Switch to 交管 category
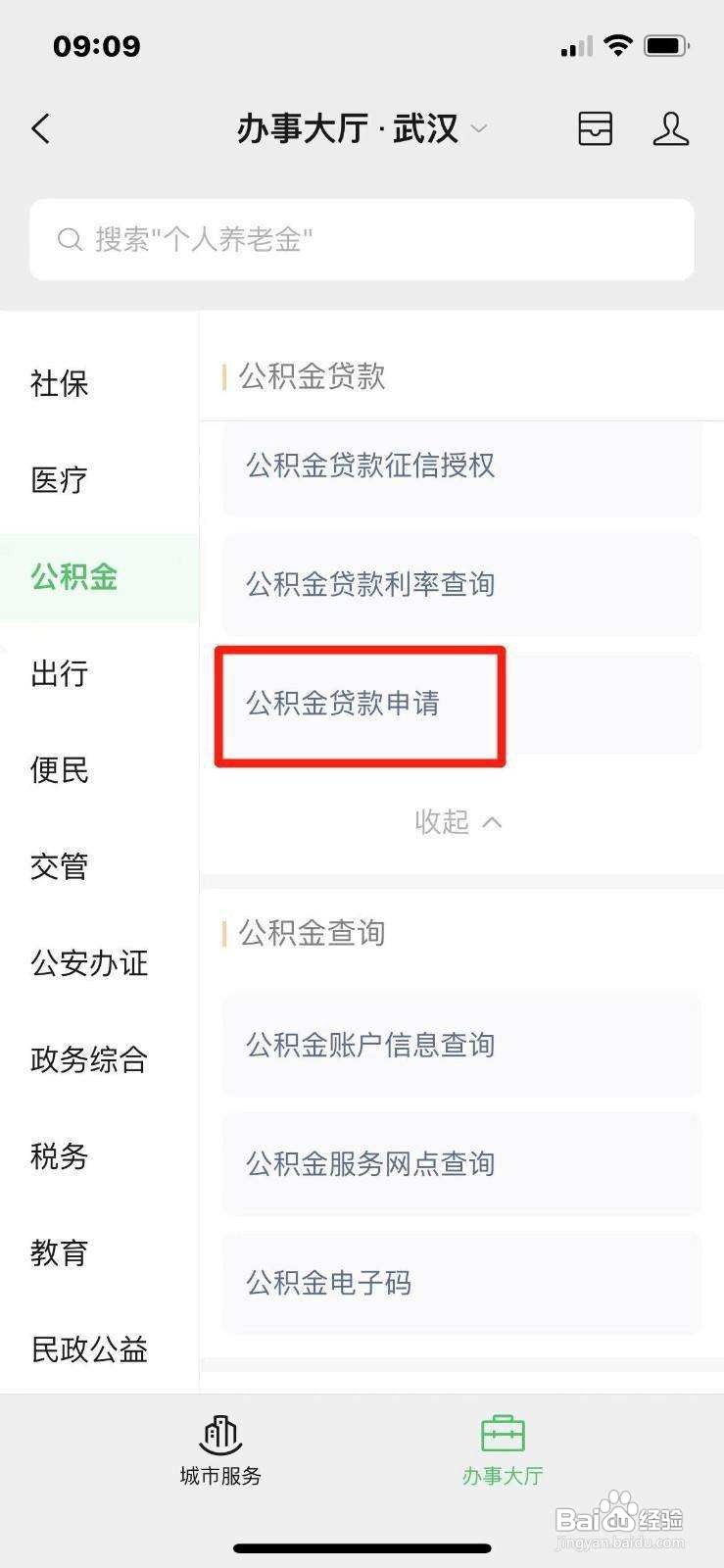Screen dimensions: 724x1568 (x=60, y=866)
